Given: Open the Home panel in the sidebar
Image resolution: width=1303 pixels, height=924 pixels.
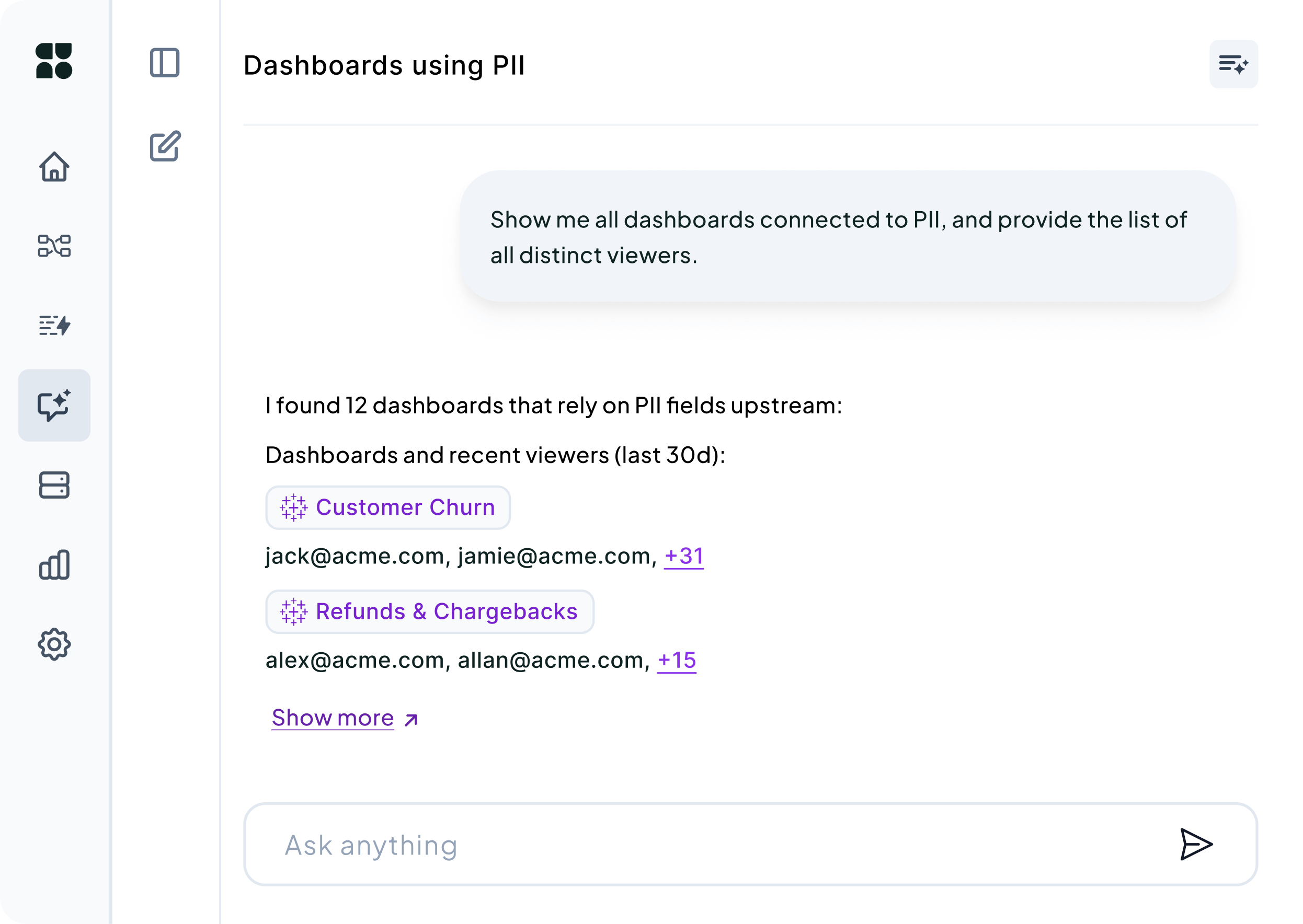Looking at the screenshot, I should (x=54, y=167).
